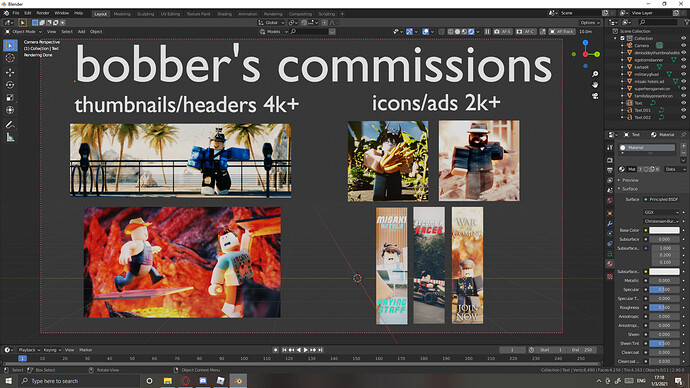This screenshot has height=388, width=690.
Task: Select the Scale tool
Action: 10,98
